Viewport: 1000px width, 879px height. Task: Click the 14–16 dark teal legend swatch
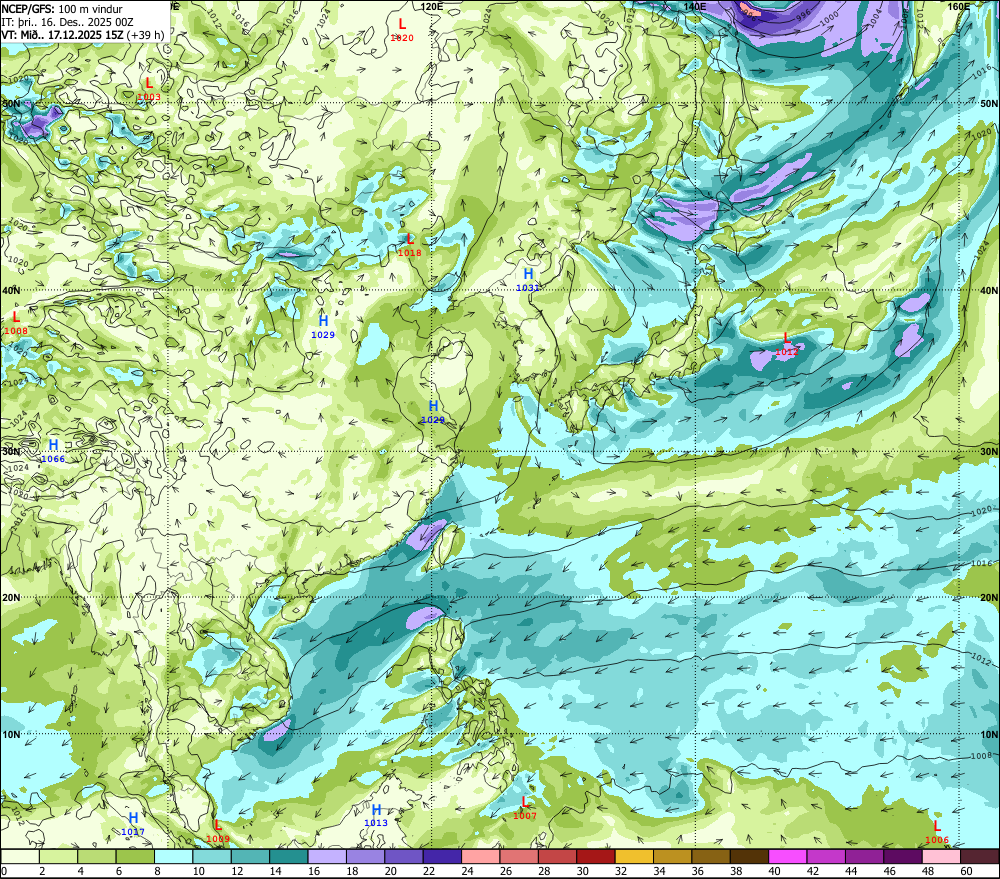click(x=289, y=856)
